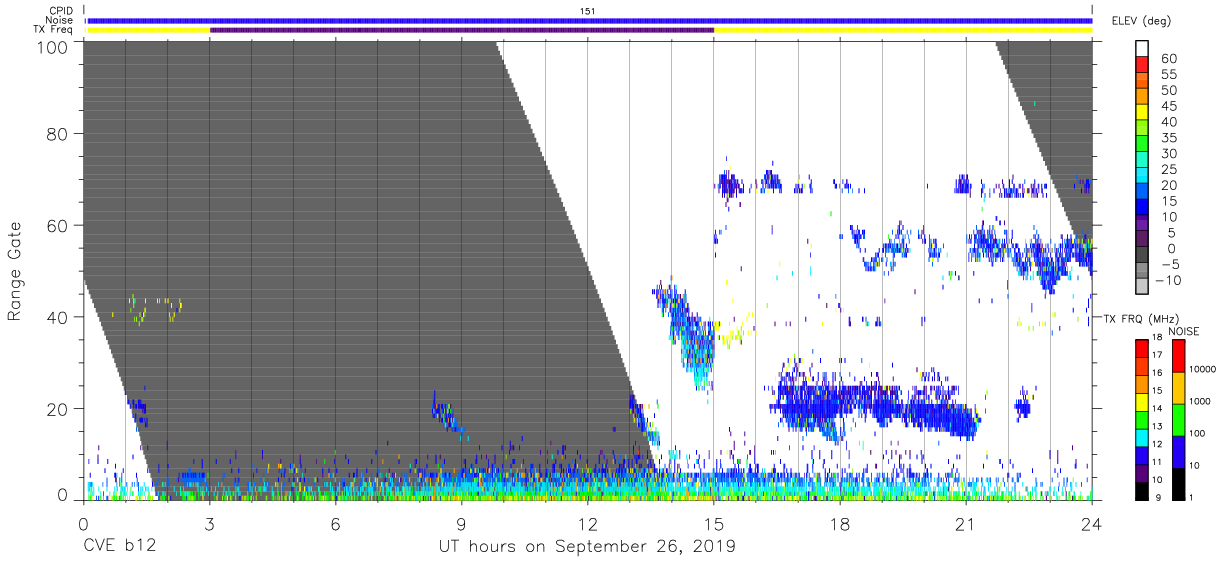1228x567 pixels.
Task: Click the blue Noise bar
Action: [x=589, y=20]
